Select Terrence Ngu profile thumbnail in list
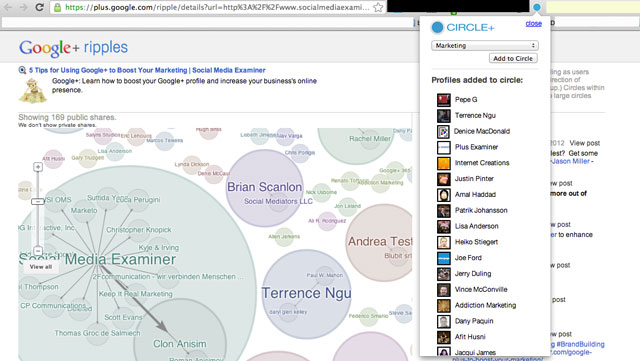Screen dimensions: 640x361 tap(444, 116)
